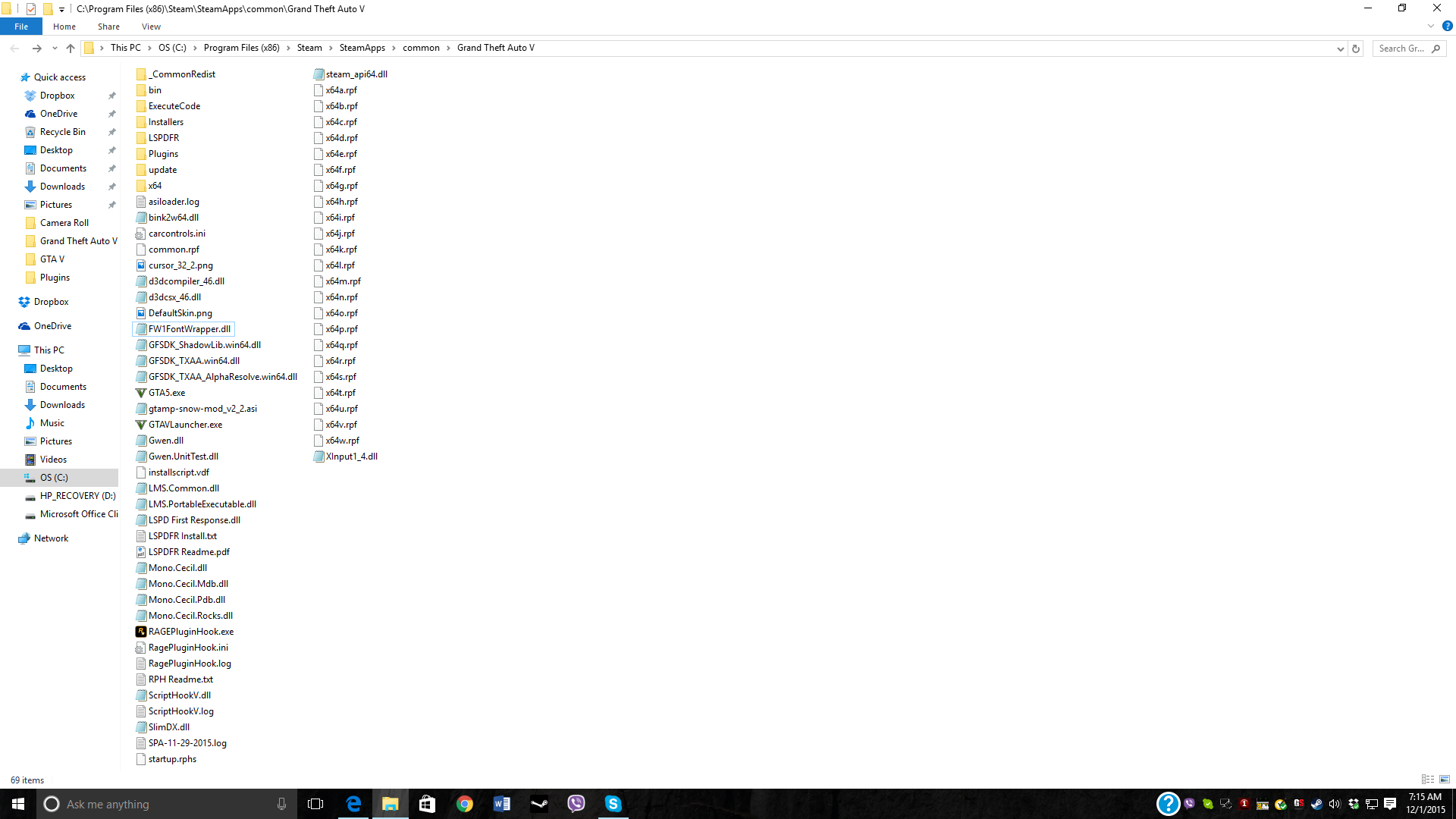Viewport: 1456px width, 819px height.
Task: Switch to Large icons view layout
Action: tap(1445, 780)
